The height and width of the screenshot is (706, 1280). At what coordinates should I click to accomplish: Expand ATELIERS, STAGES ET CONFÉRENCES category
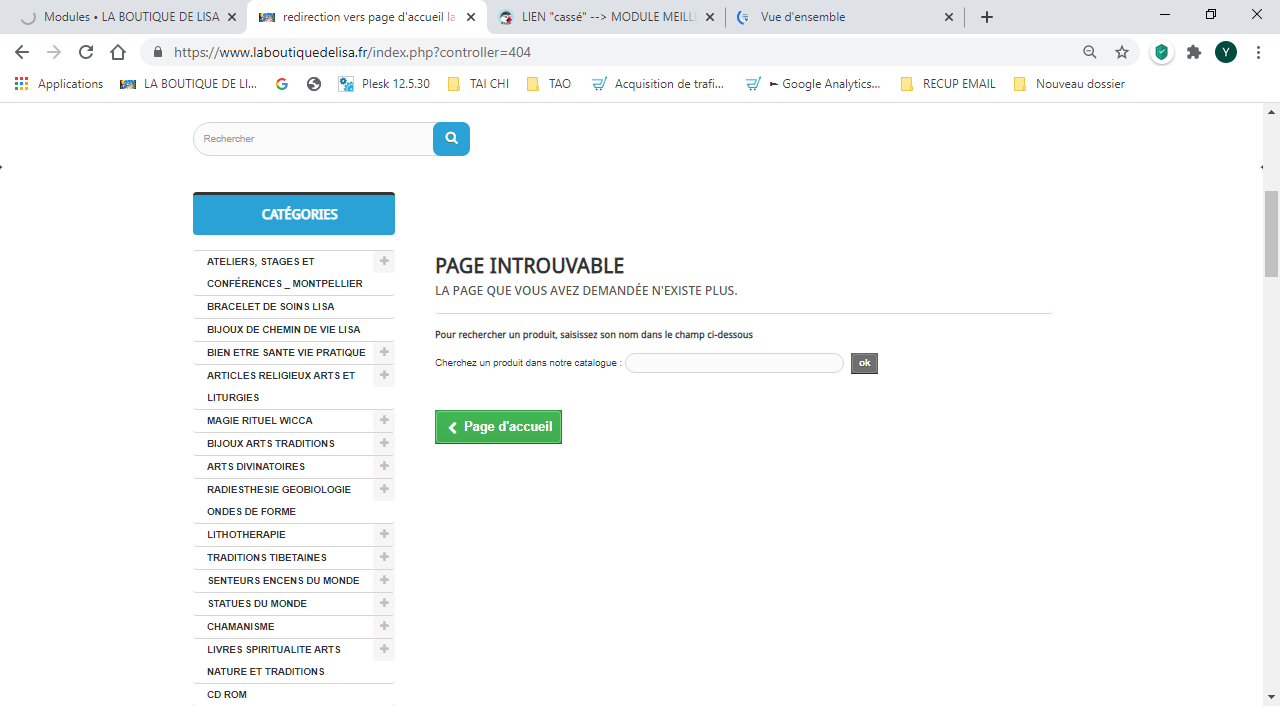point(384,261)
